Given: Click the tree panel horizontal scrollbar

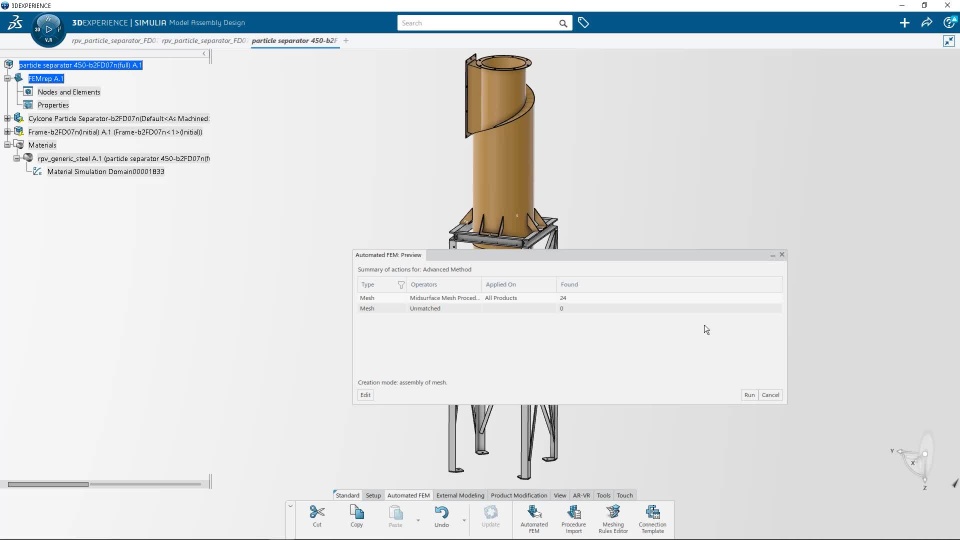Looking at the screenshot, I should (48, 484).
